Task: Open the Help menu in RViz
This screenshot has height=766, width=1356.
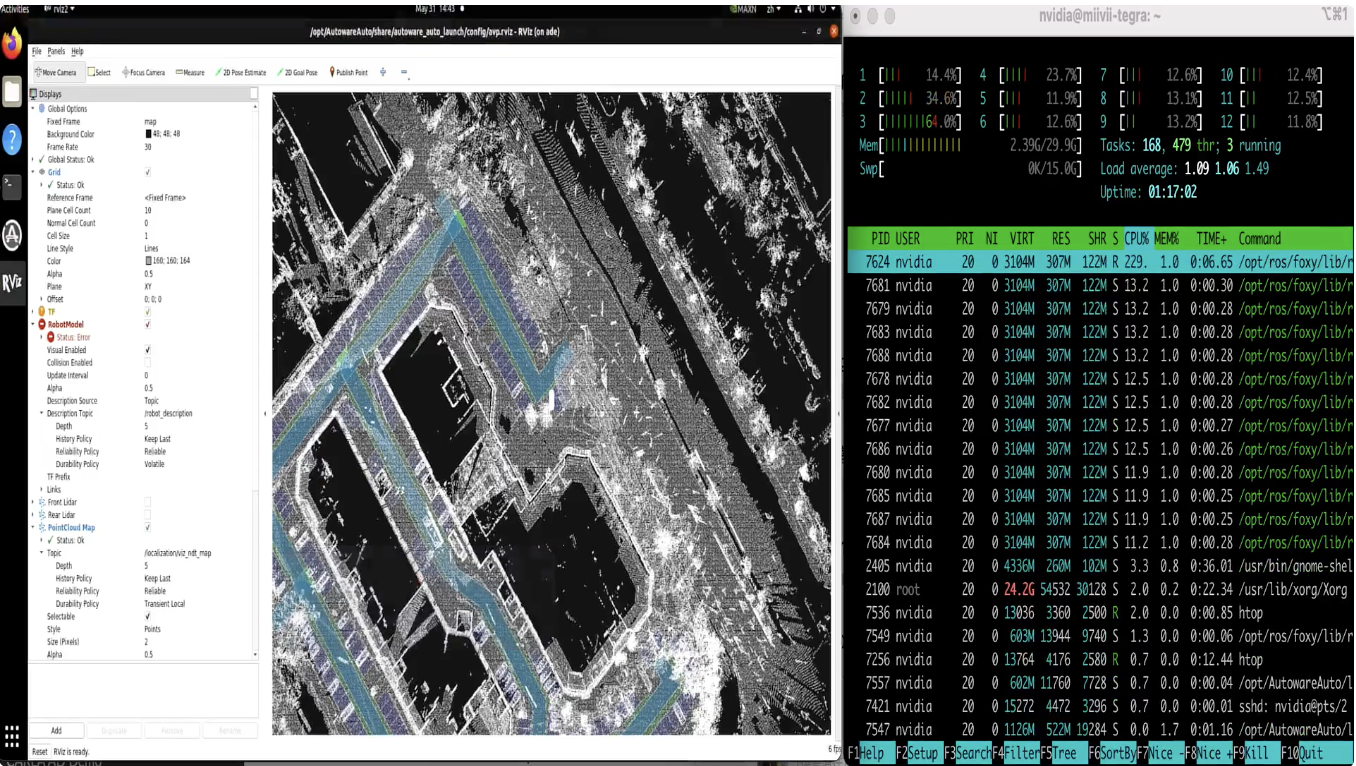Action: 77,51
